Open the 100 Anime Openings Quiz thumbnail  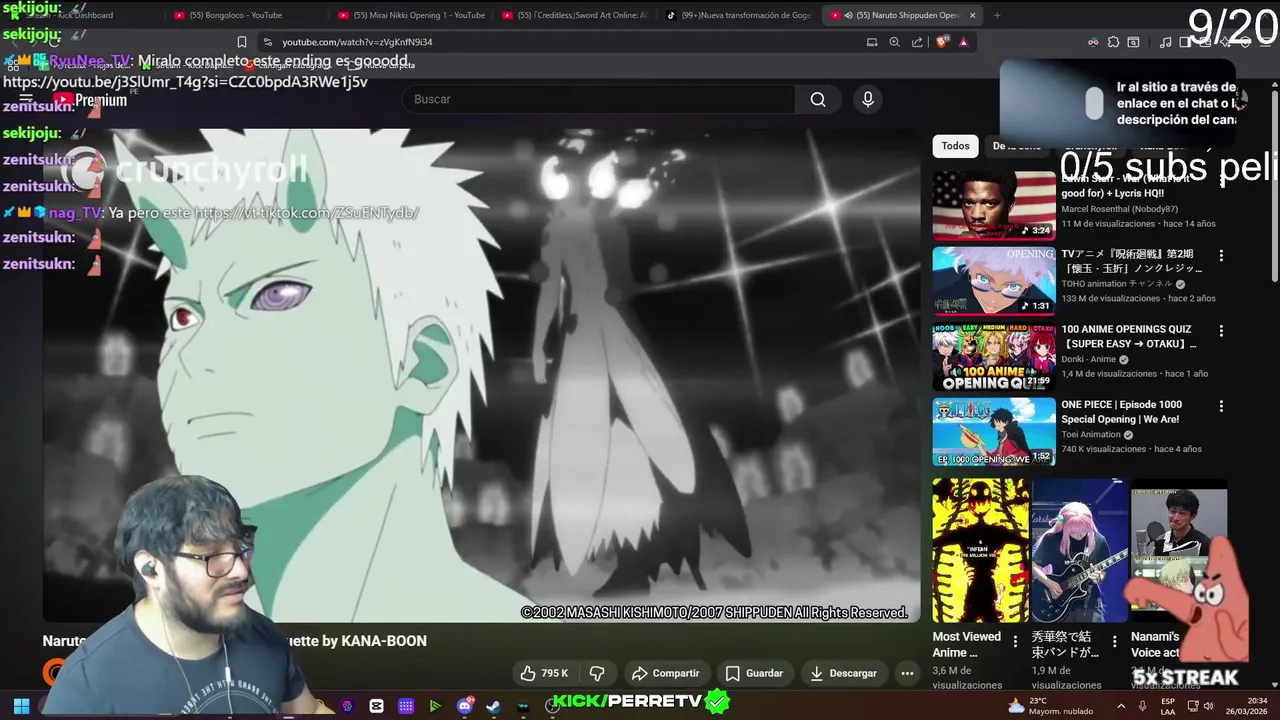[x=994, y=356]
